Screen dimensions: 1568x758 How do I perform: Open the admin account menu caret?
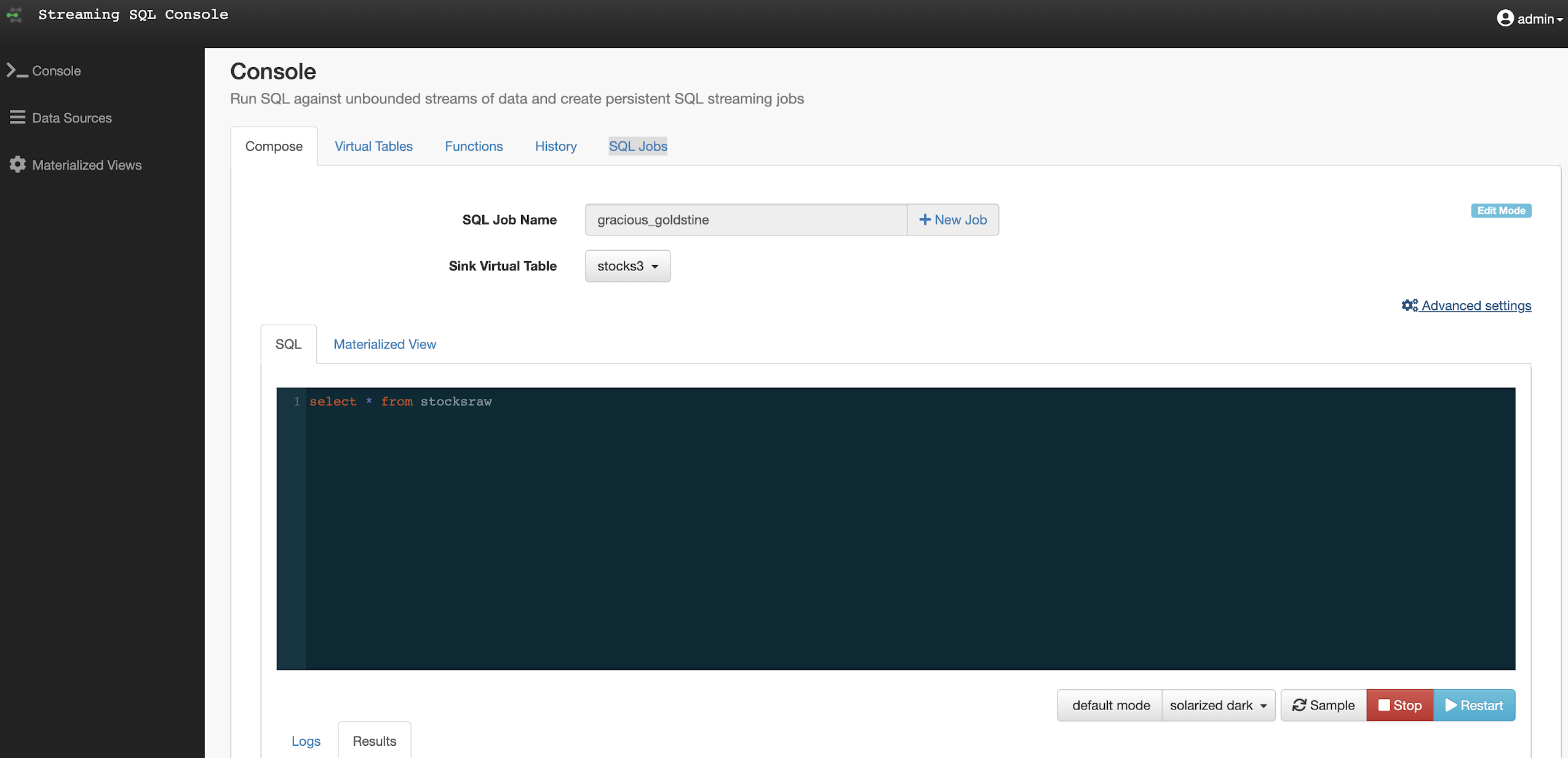point(1559,20)
